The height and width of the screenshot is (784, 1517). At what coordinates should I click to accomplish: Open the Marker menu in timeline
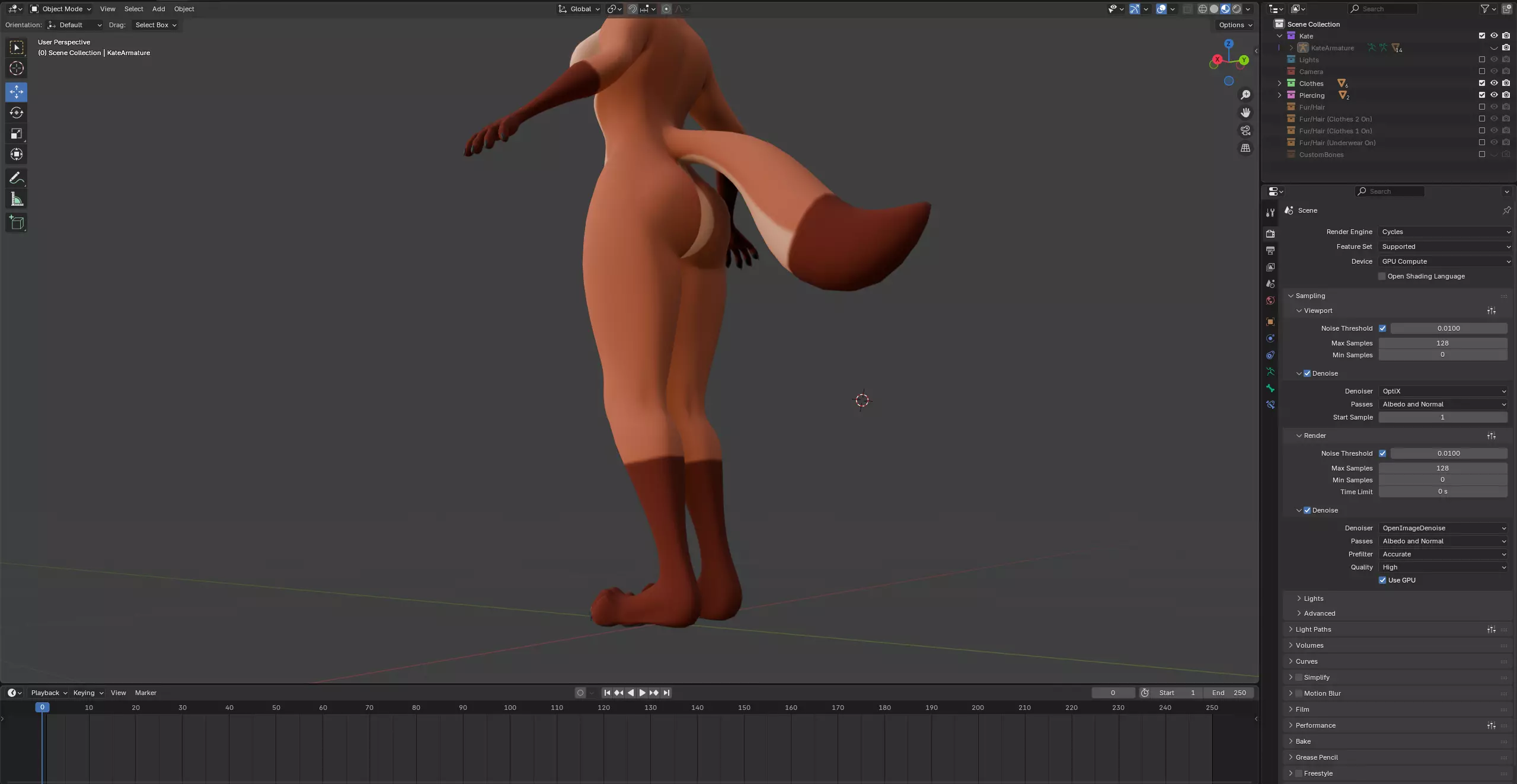pos(145,693)
